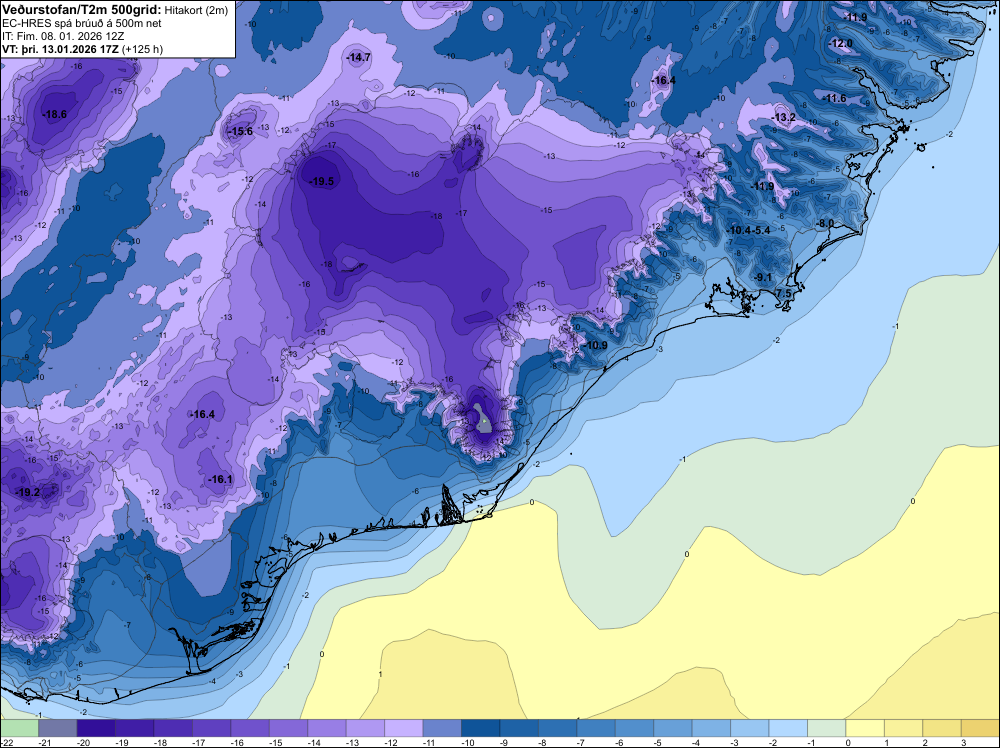The image size is (1000, 748).
Task: Click the legend scale label "1"
Action: click(x=886, y=742)
